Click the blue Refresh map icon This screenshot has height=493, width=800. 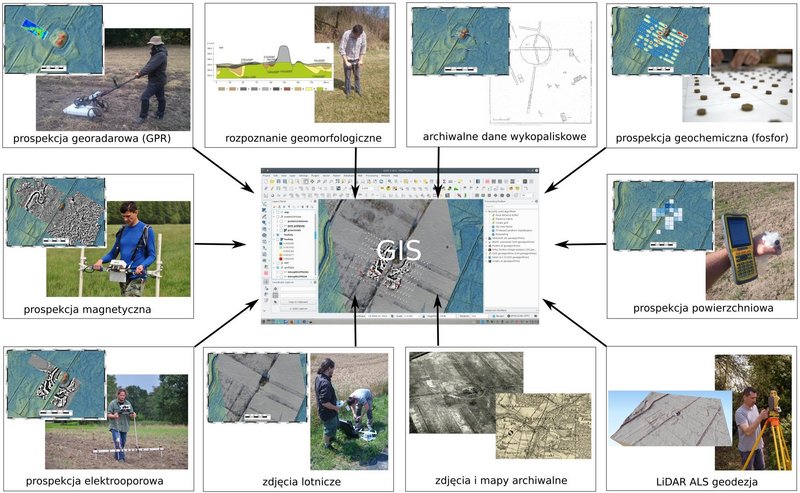point(381,181)
